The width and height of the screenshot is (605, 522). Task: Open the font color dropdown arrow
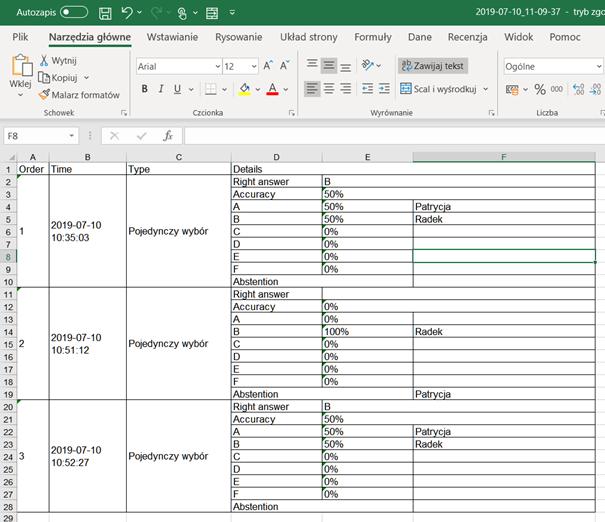click(x=286, y=90)
